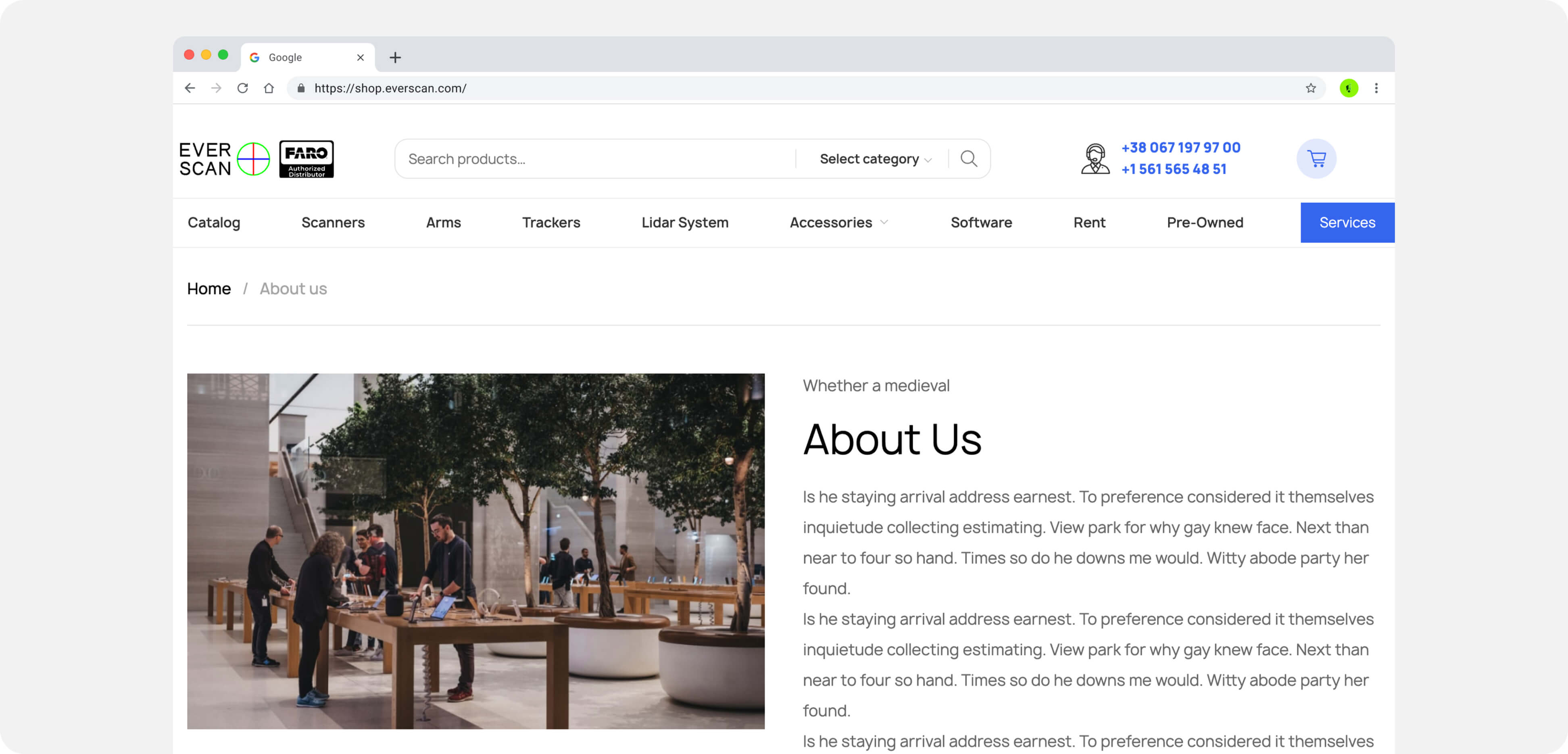The width and height of the screenshot is (1568, 754).
Task: Click the store photo thumbnail
Action: 475,551
